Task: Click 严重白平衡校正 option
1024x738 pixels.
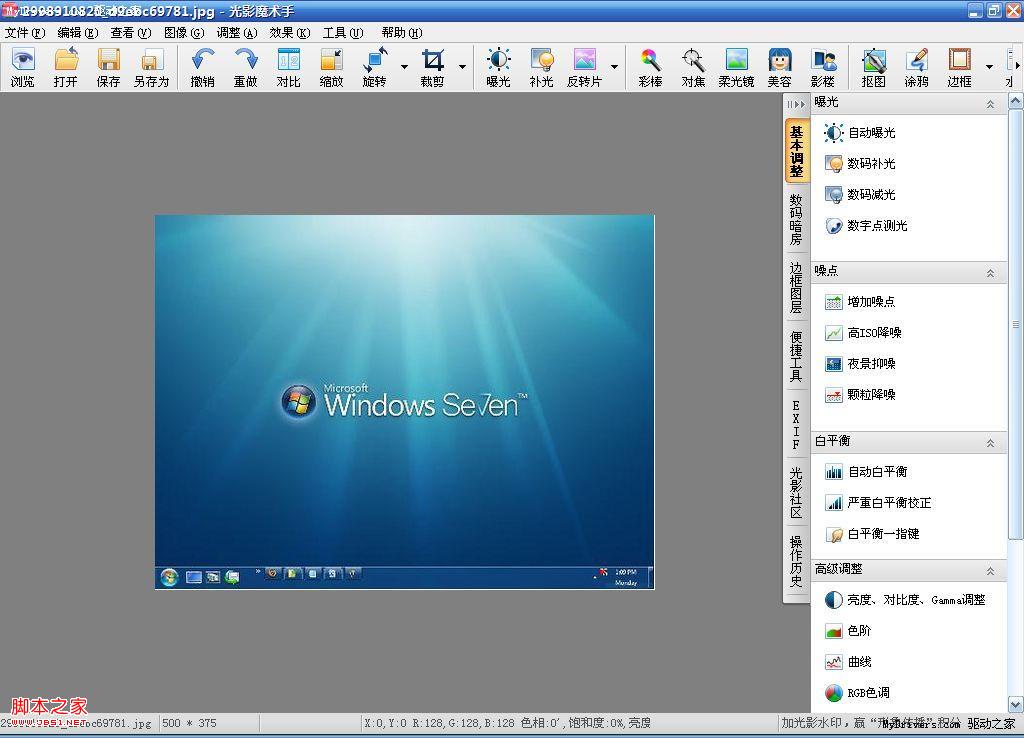Action: click(x=878, y=503)
